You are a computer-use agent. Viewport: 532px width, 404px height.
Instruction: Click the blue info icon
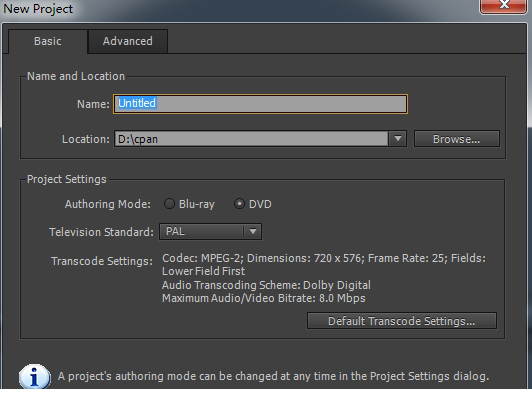(x=35, y=377)
